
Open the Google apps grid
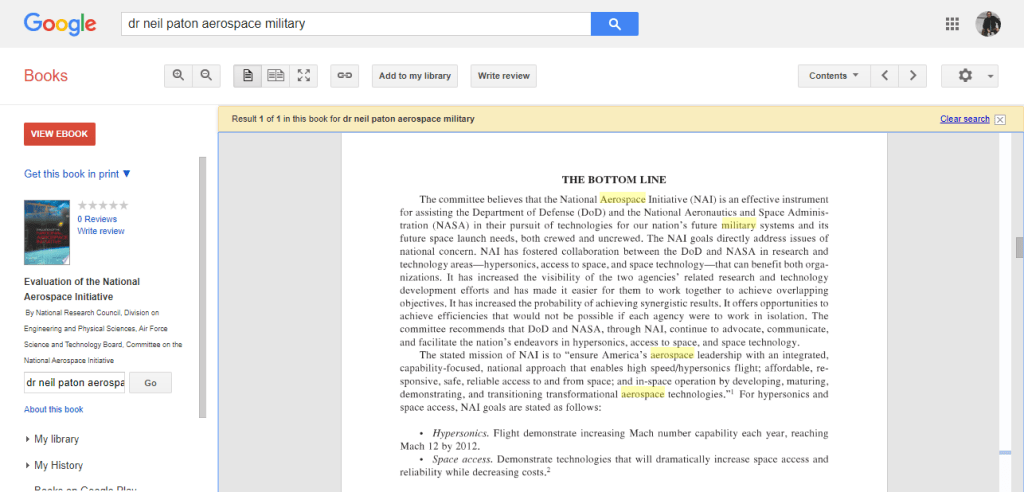951,24
